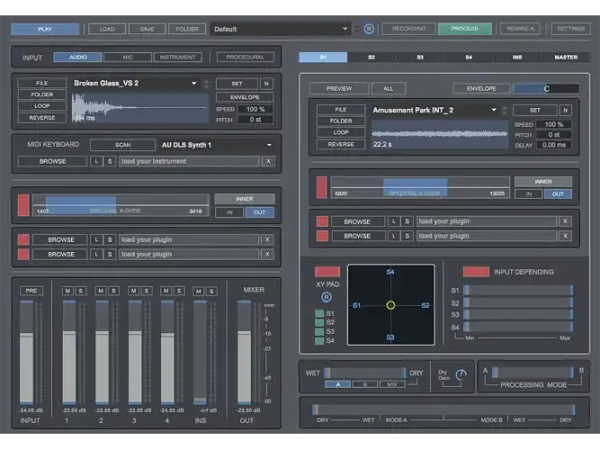Clear the load your instrument slot with X

pyautogui.click(x=268, y=161)
